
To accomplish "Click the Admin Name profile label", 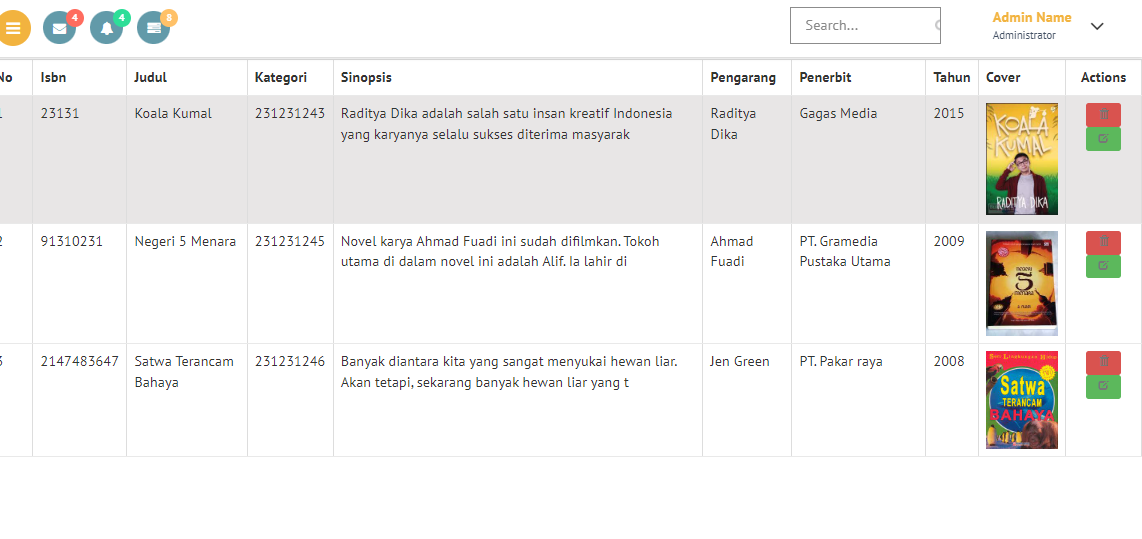I will point(1031,18).
